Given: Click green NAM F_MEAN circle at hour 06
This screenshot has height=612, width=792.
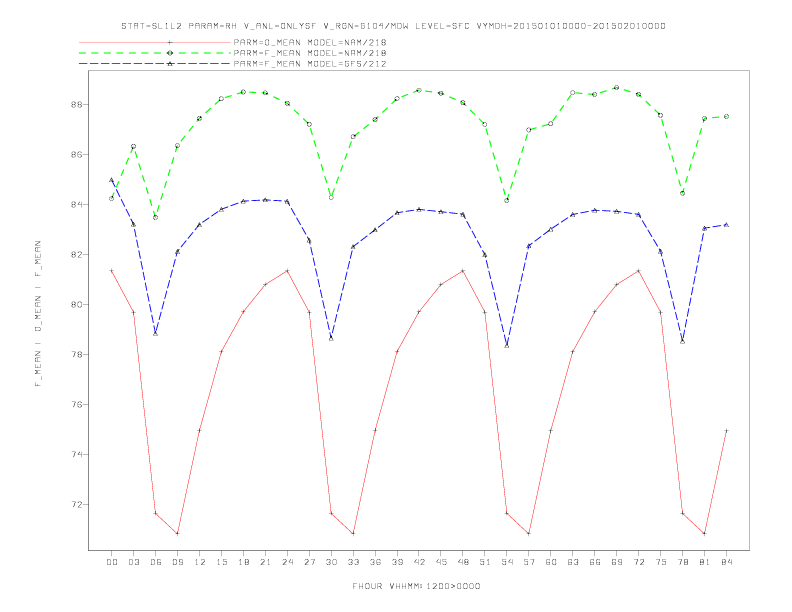Looking at the screenshot, I should point(156,218).
